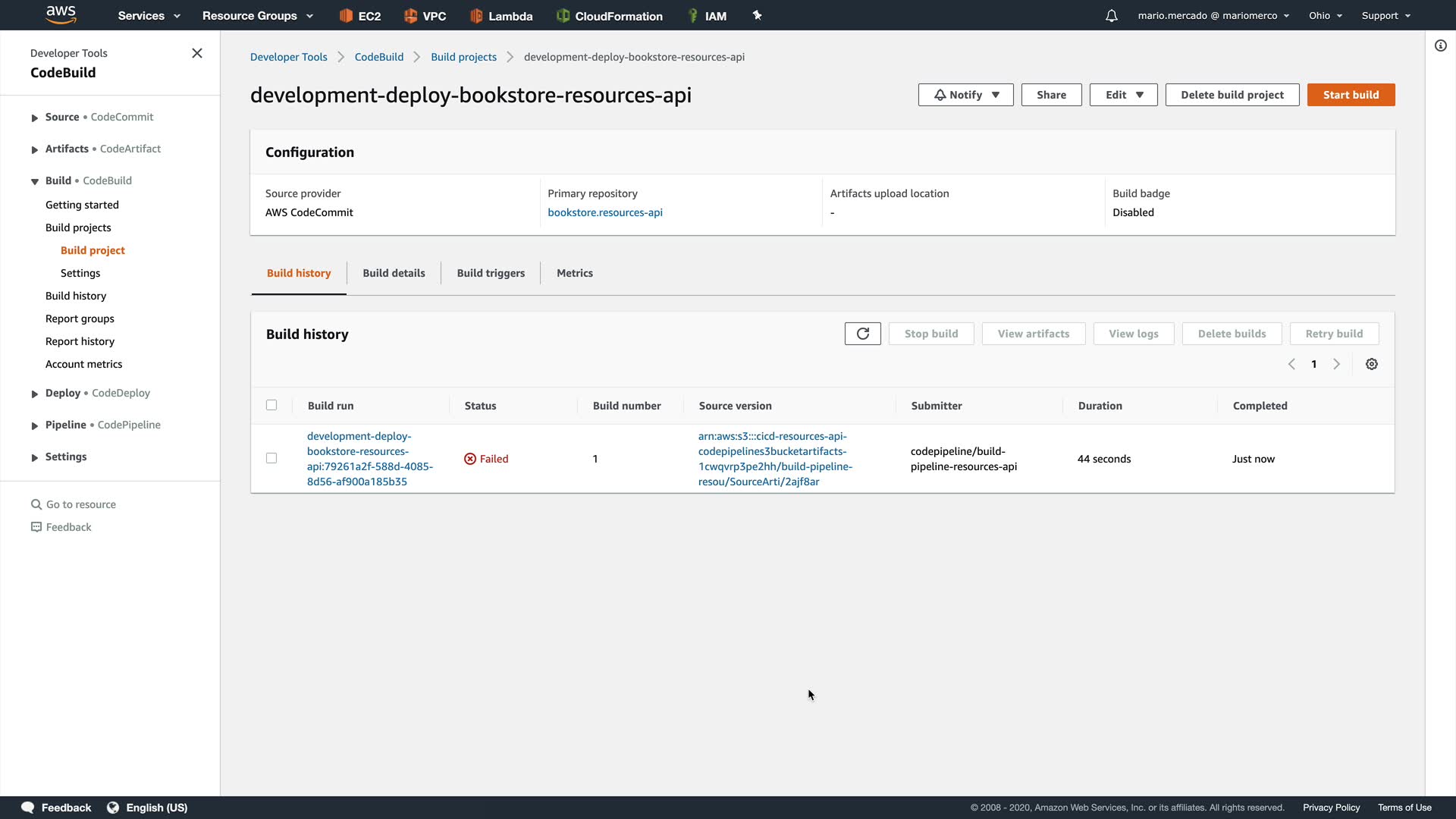Click the refresh build history icon
The width and height of the screenshot is (1456, 819).
(x=862, y=334)
